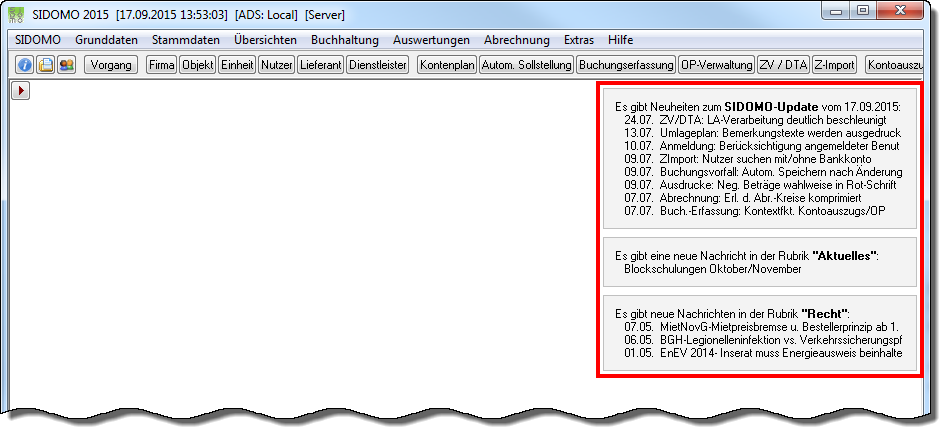Open the Grunddaten menu

107,40
